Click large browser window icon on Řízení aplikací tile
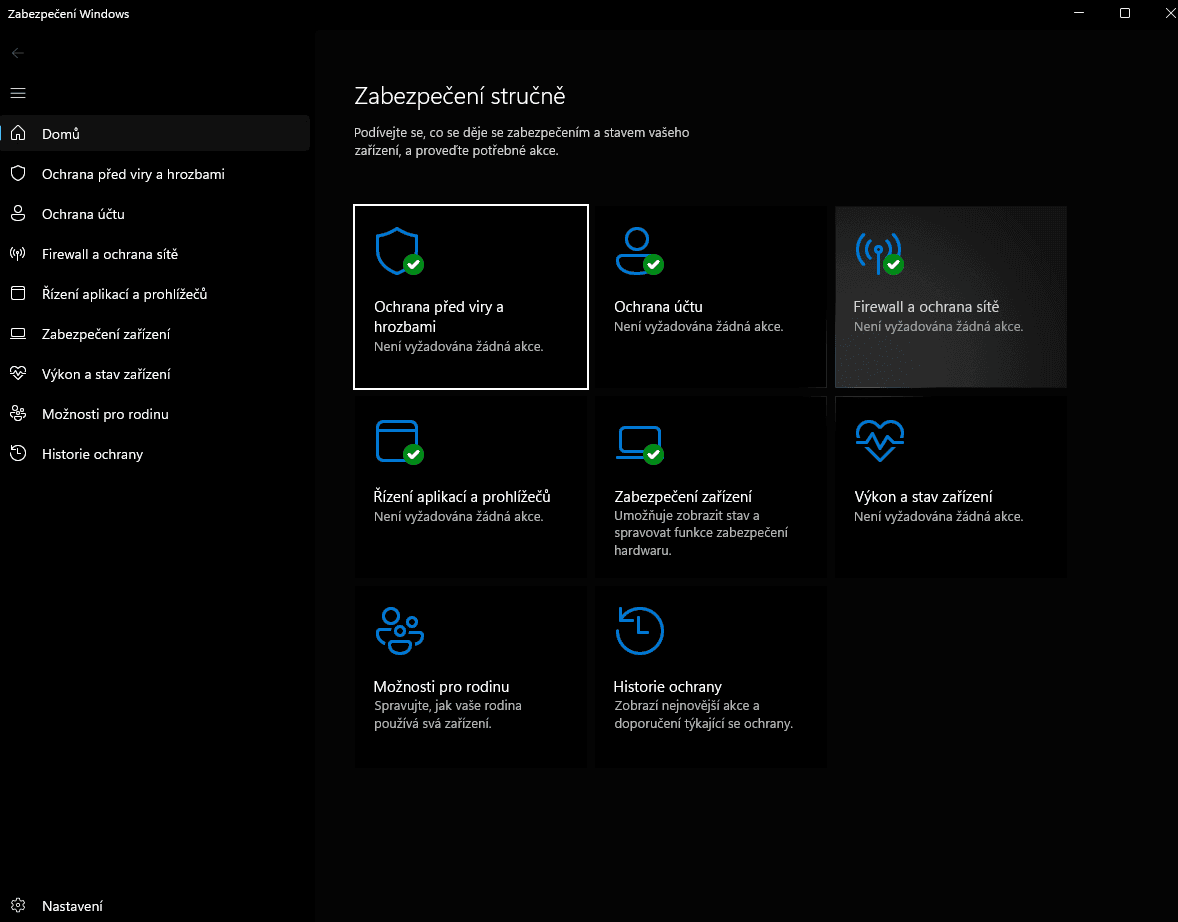1178x922 pixels. point(399,442)
